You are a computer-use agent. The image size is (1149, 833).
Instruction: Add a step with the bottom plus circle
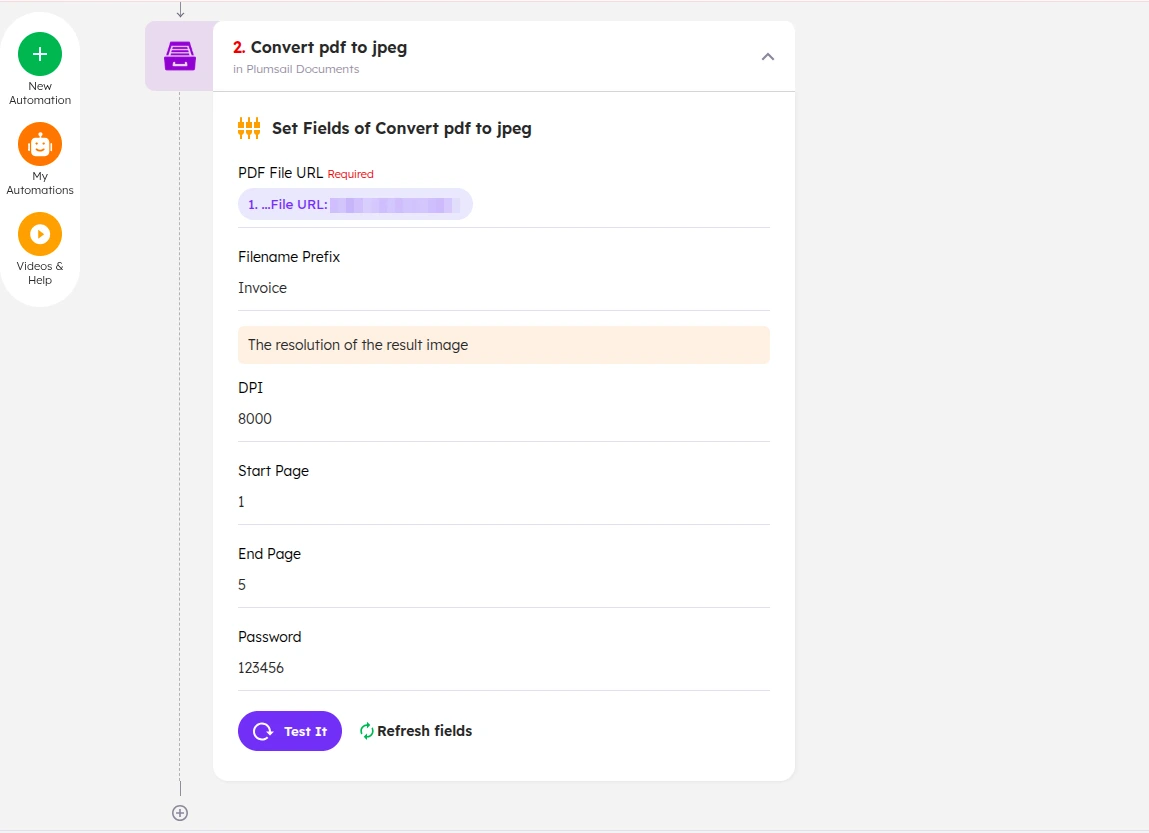coord(180,812)
